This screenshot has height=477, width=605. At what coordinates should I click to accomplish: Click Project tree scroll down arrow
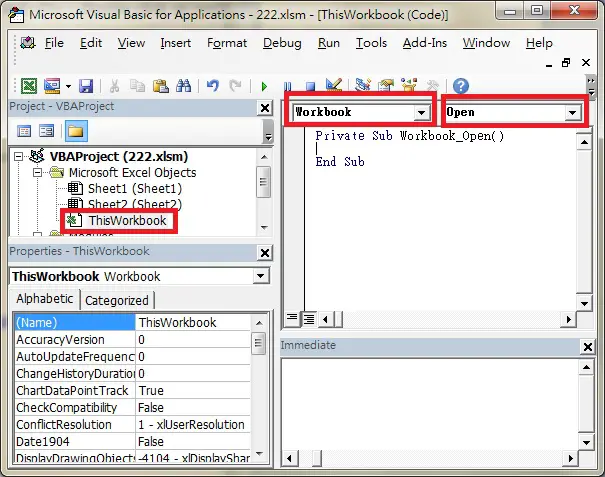tap(264, 228)
